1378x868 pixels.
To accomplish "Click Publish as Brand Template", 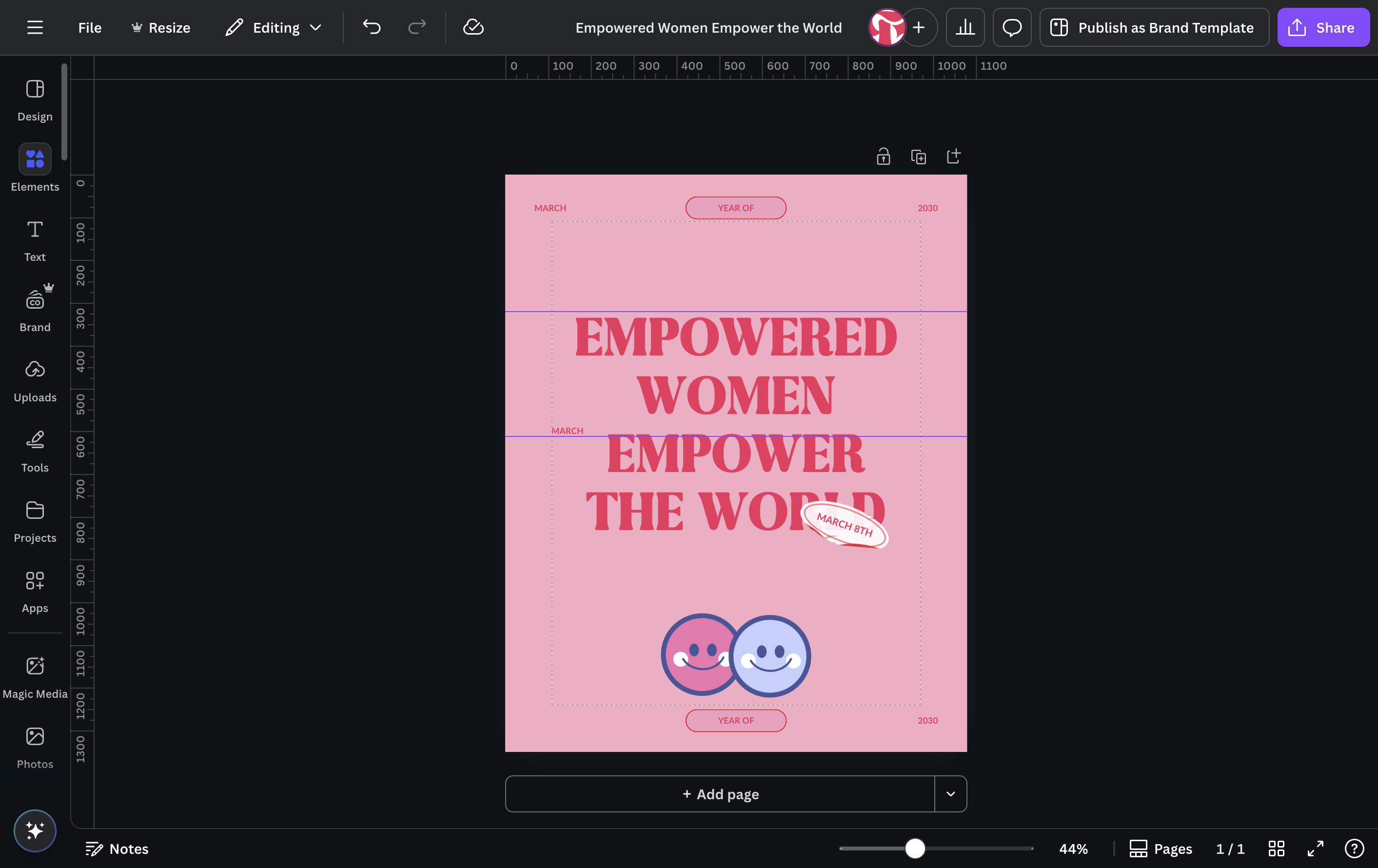I will coord(1154,27).
